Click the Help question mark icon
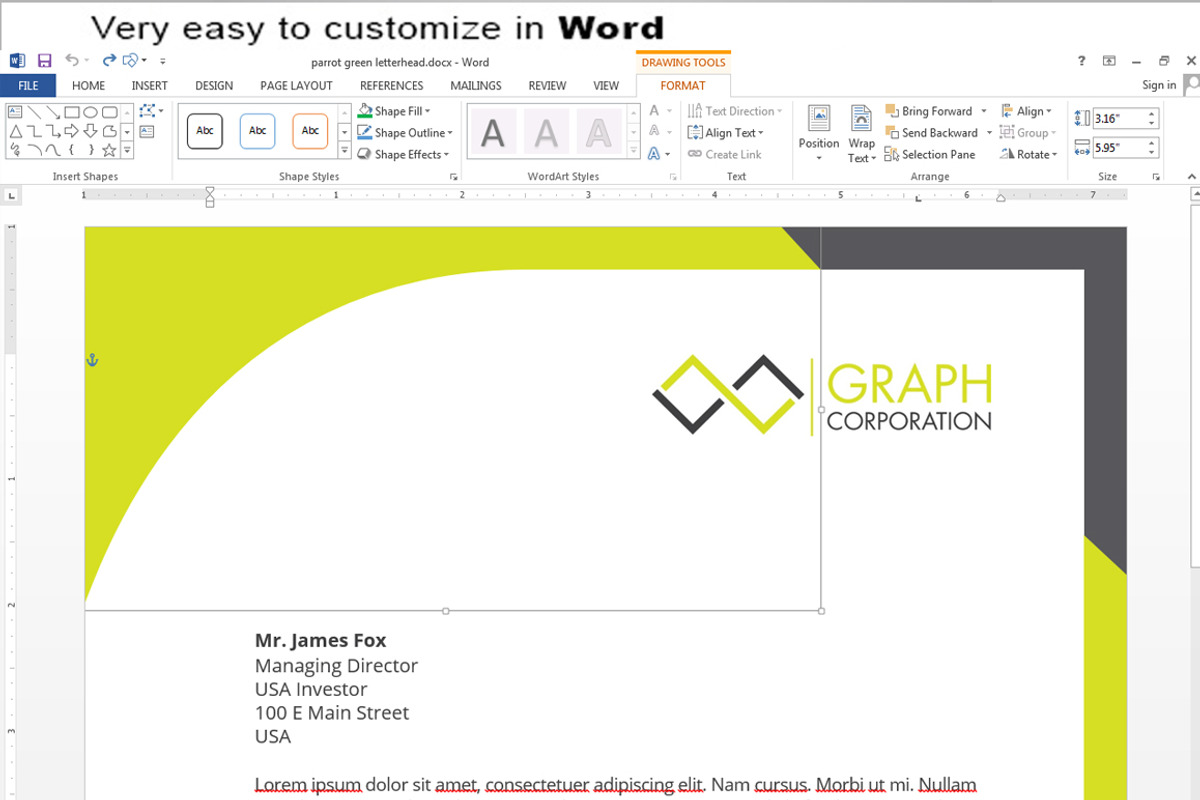This screenshot has height=800, width=1200. pyautogui.click(x=1081, y=61)
